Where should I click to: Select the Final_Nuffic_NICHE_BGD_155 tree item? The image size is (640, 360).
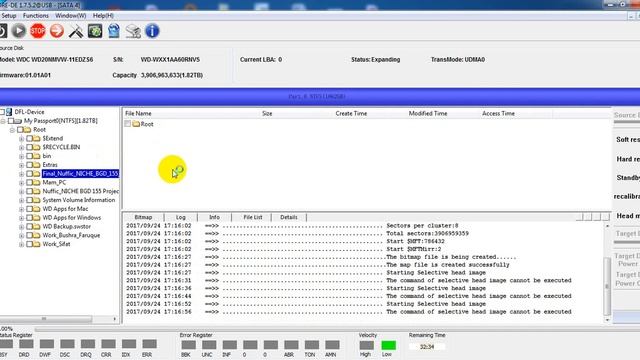[80, 174]
